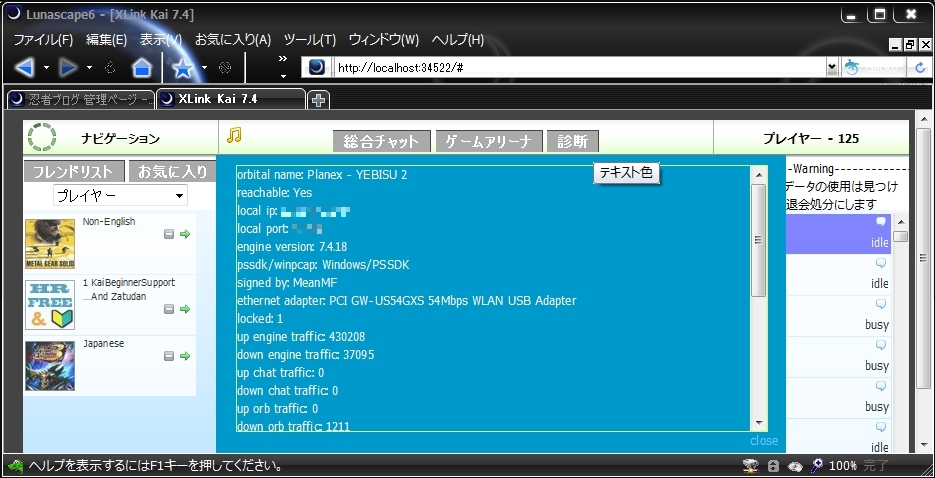The image size is (935, 478).
Task: Click the music note icon
Action: pos(234,135)
